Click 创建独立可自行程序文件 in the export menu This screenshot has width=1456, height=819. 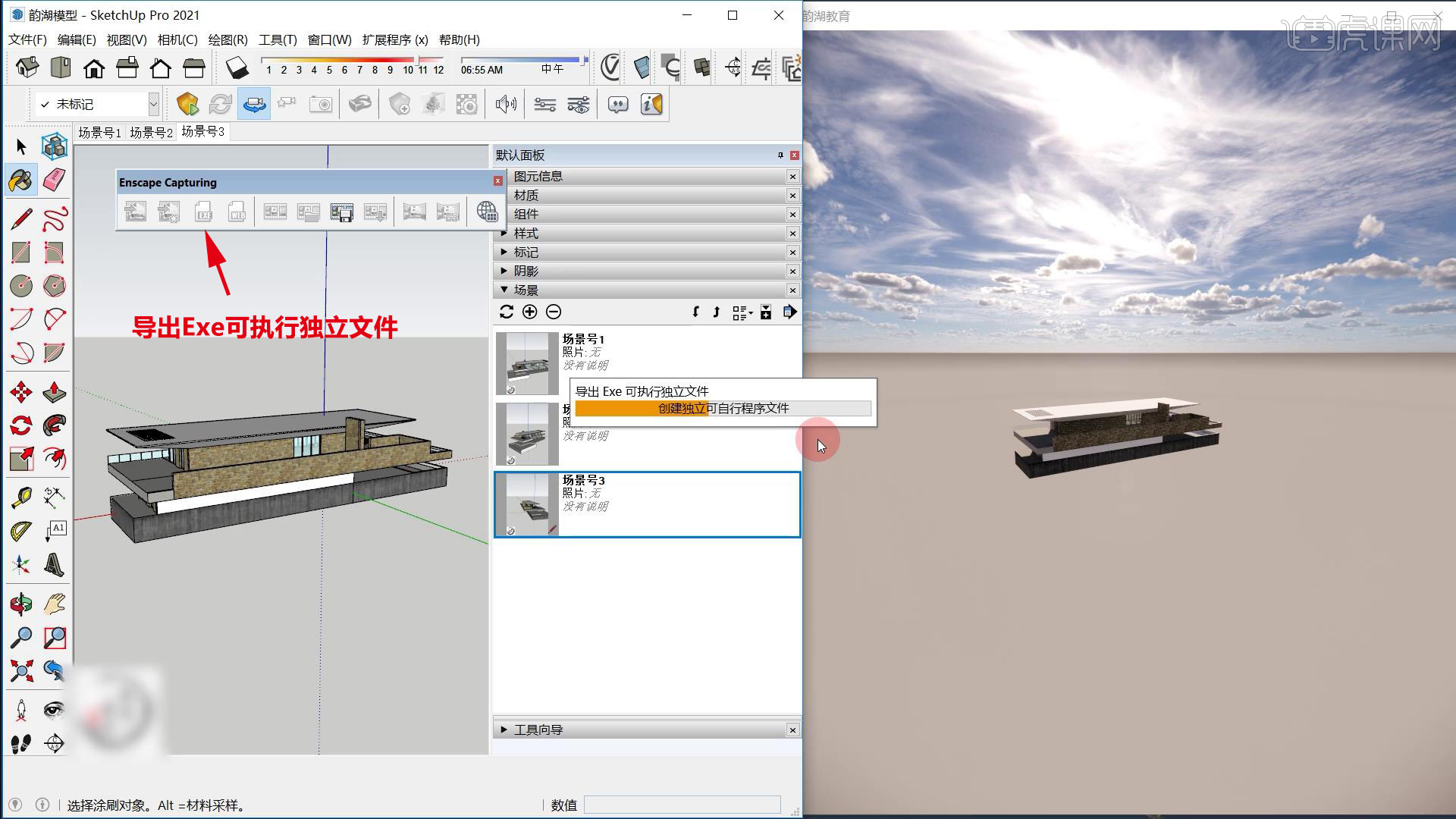coord(723,408)
